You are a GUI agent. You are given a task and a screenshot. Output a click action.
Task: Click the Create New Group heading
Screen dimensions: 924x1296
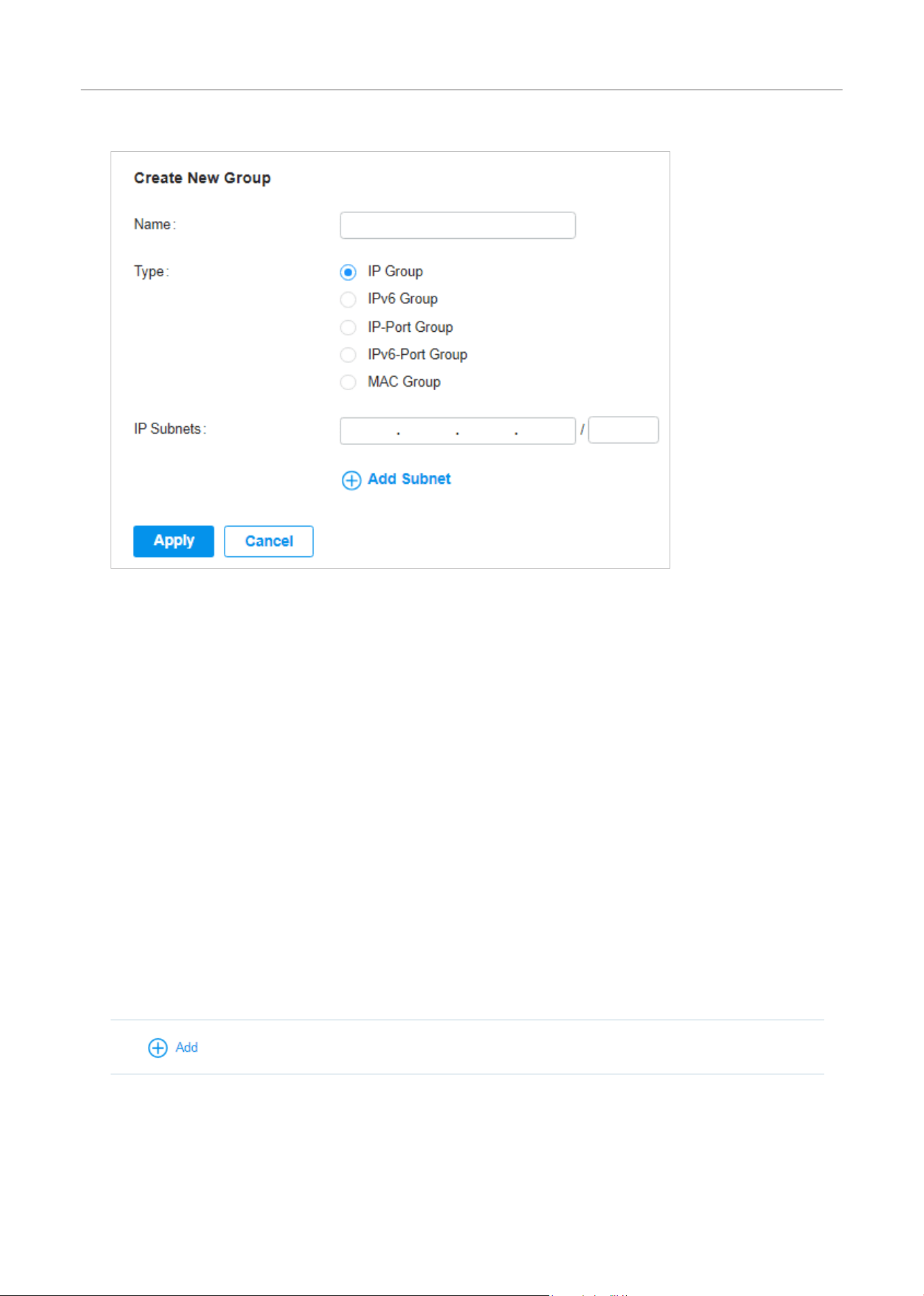click(x=202, y=178)
